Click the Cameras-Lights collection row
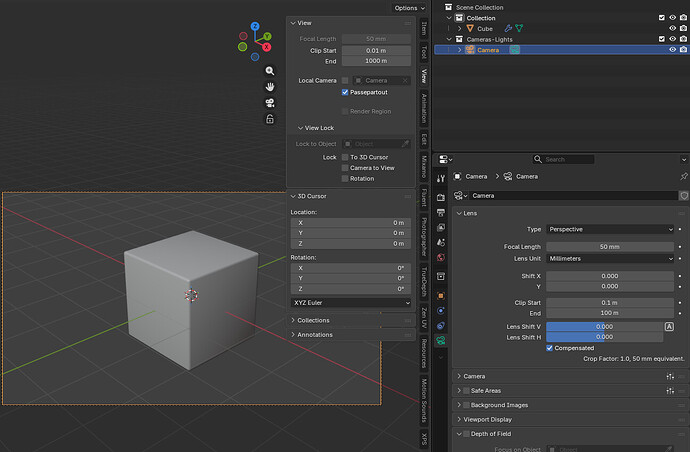 [561, 39]
